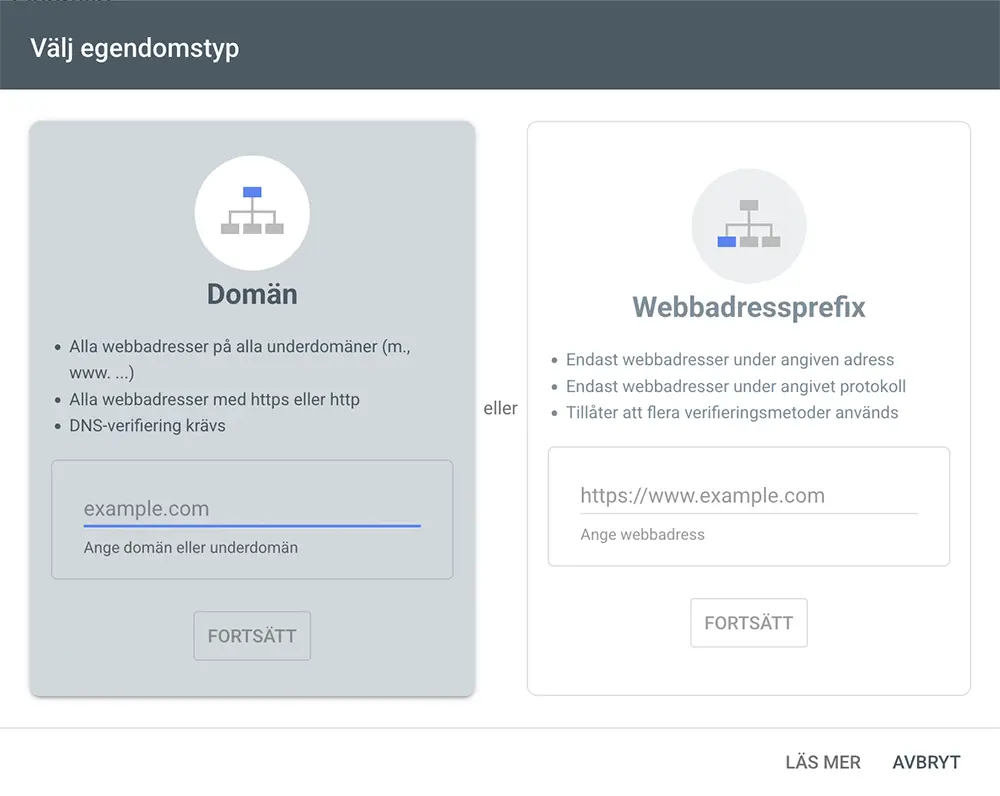
Task: Click the alla underdomäner bullet text
Action: pyautogui.click(x=240, y=359)
